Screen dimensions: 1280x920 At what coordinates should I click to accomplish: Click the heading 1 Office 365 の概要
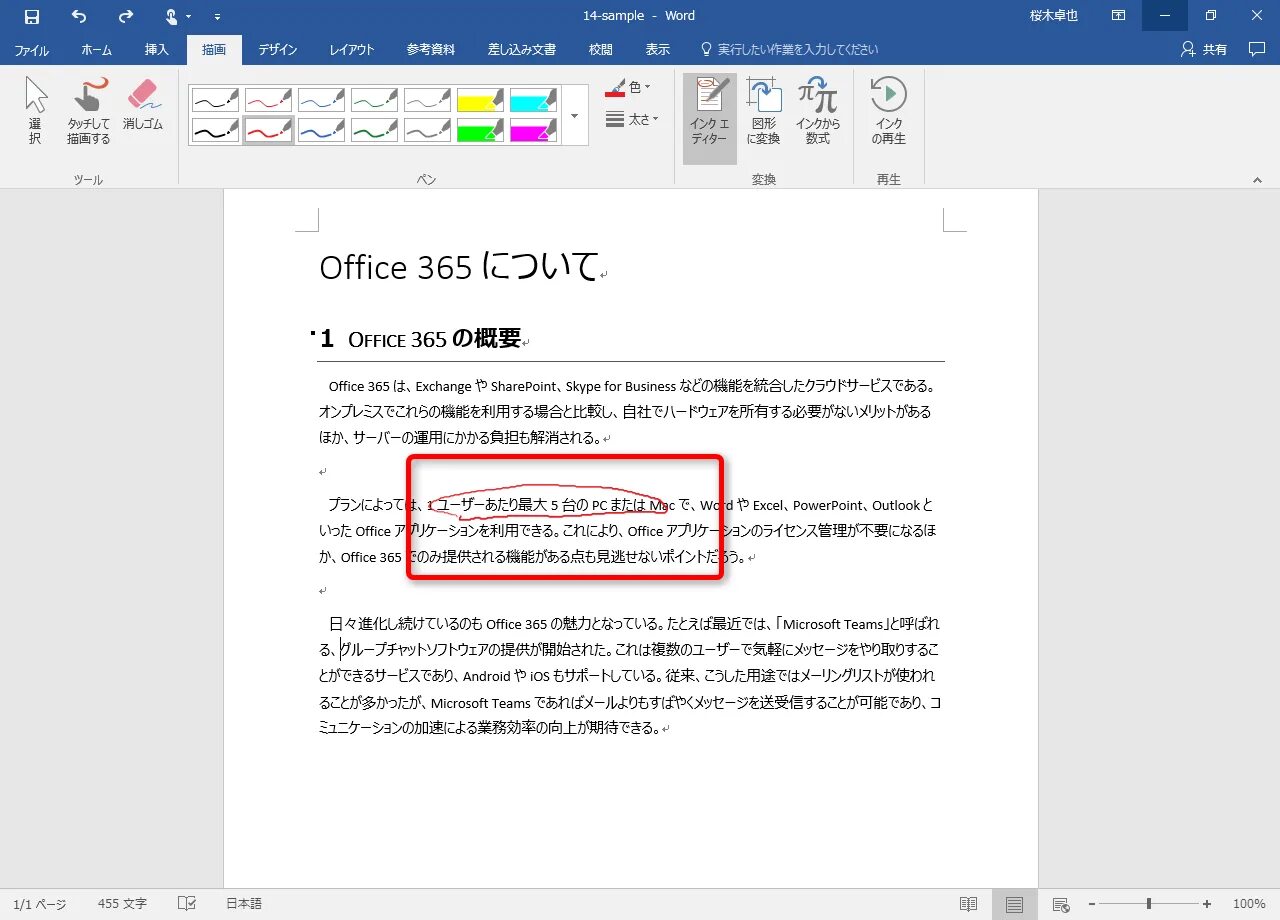click(421, 338)
